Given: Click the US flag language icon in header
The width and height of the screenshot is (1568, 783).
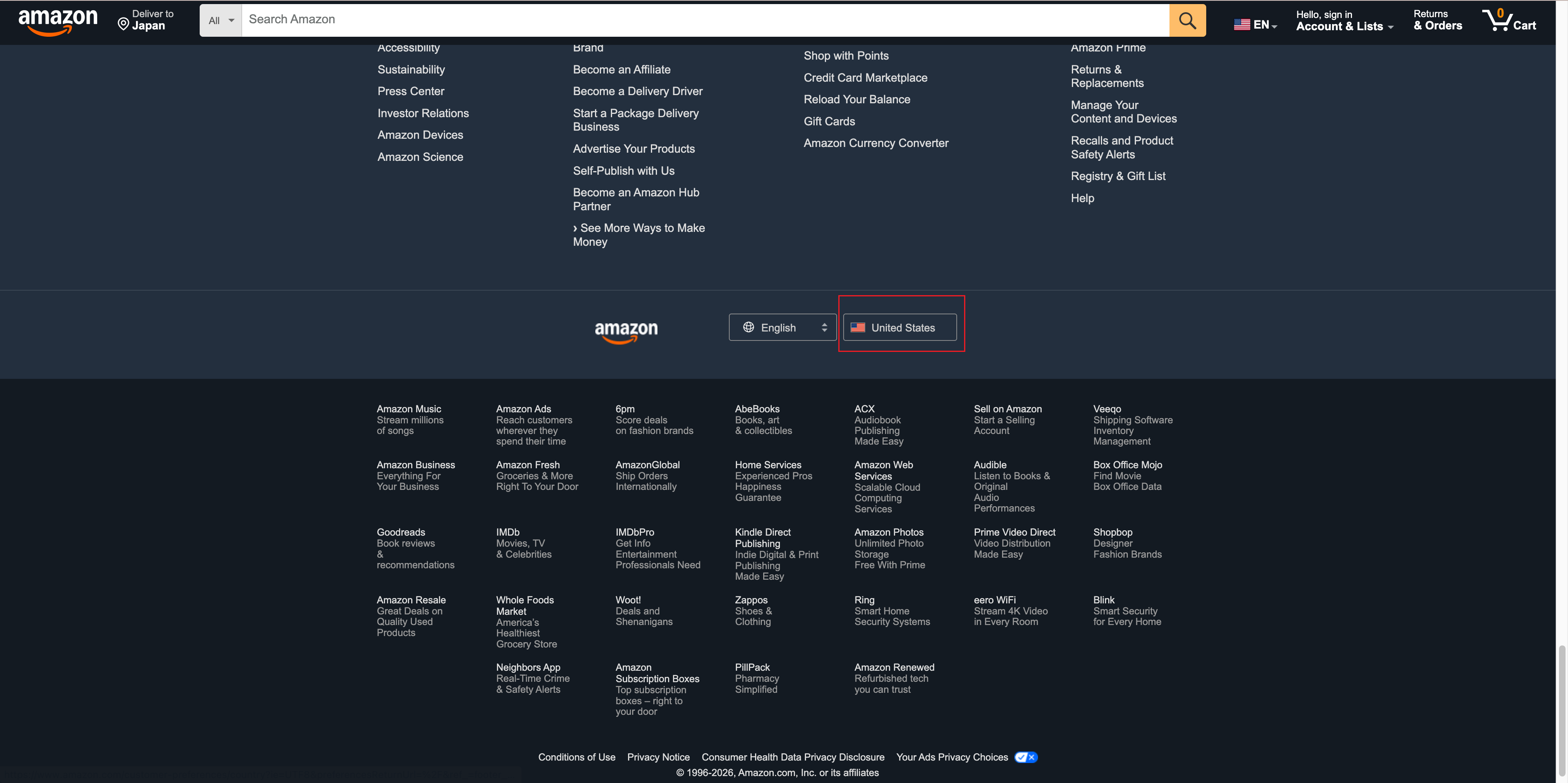Looking at the screenshot, I should [x=1241, y=25].
